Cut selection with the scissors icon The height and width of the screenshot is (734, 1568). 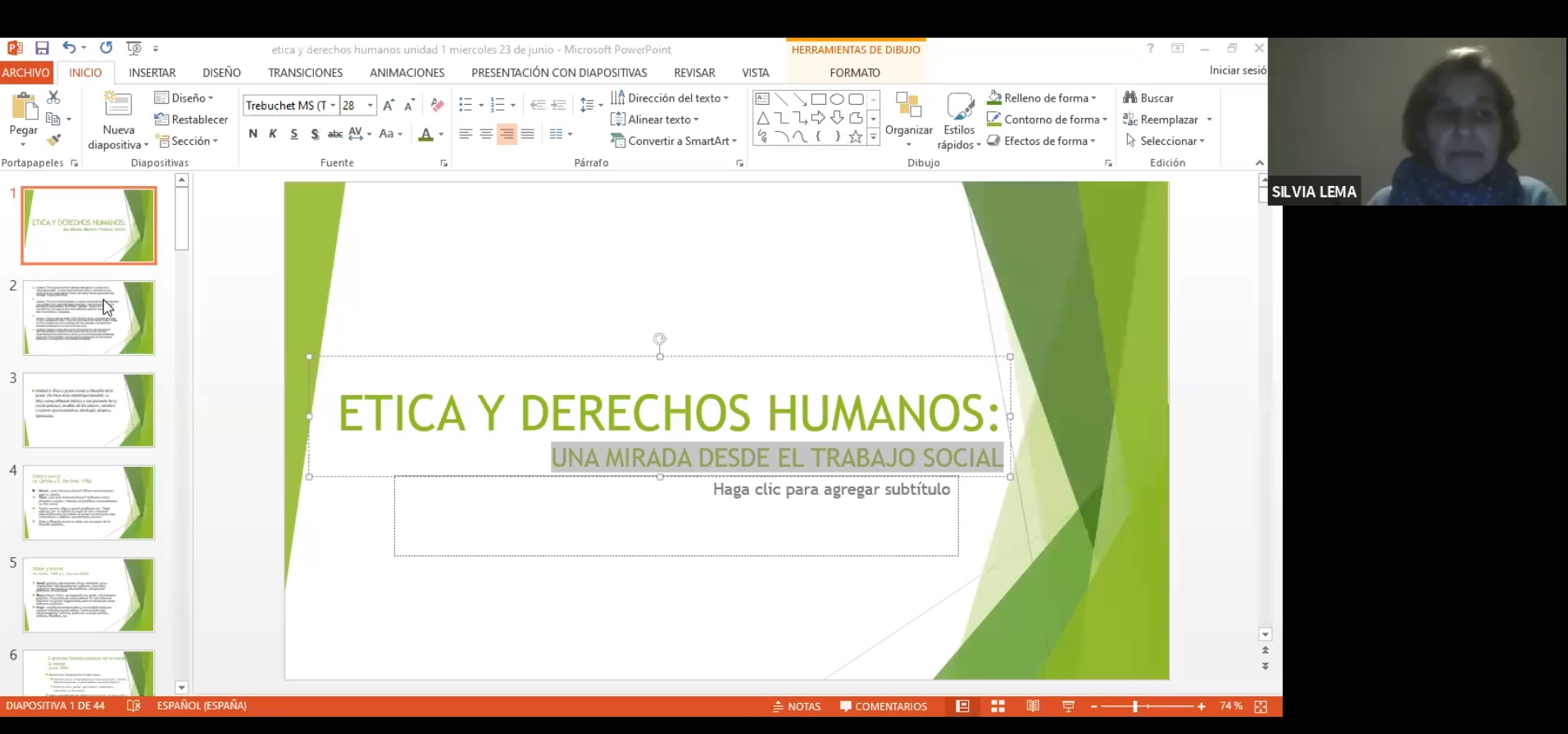tap(53, 97)
